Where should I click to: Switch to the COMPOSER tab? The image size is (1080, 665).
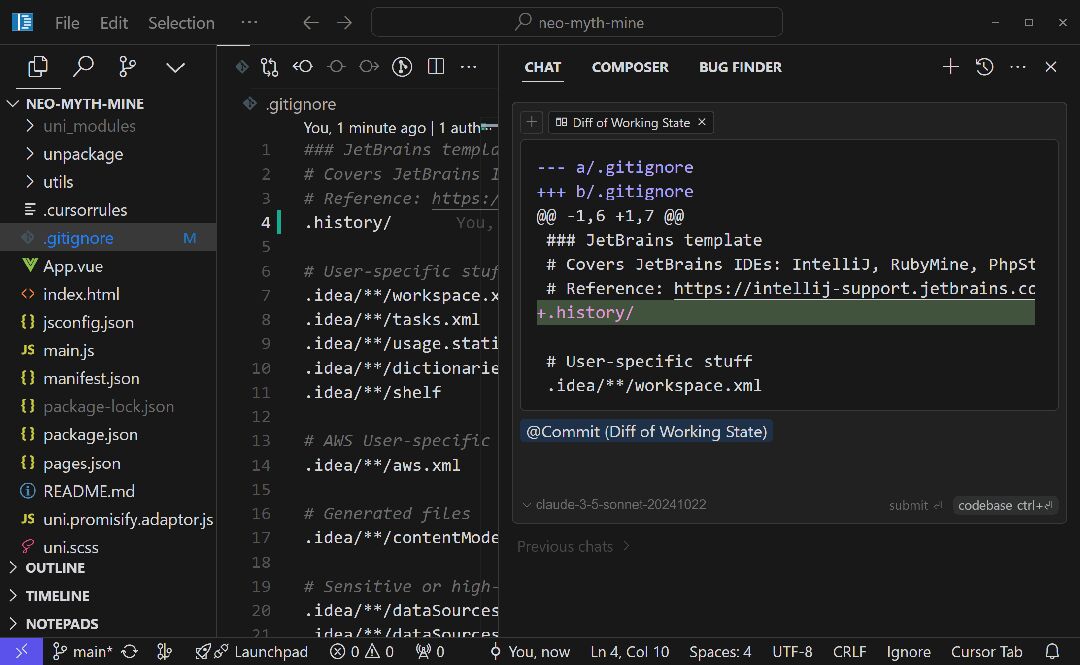pyautogui.click(x=630, y=67)
